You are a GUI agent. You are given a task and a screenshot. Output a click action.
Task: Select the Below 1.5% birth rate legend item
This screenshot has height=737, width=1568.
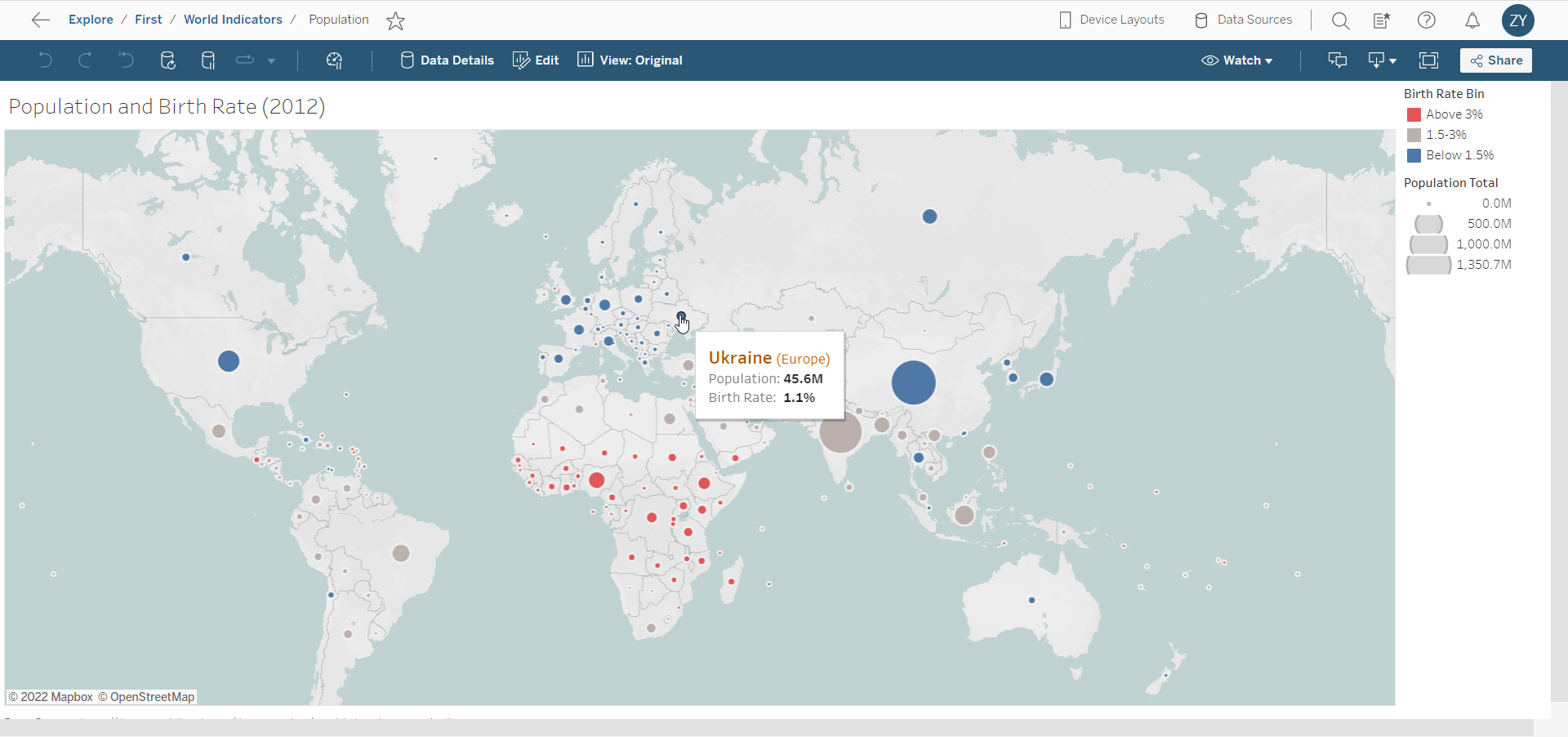tap(1414, 155)
